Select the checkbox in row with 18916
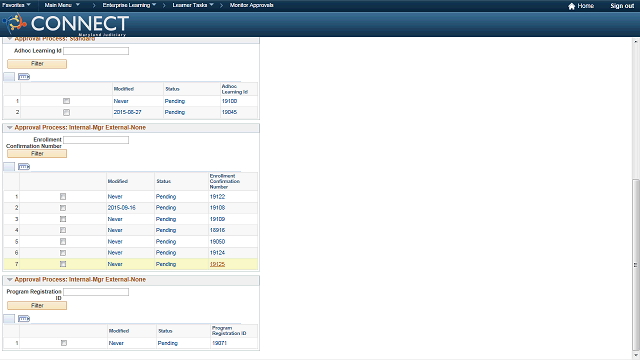 [63, 230]
